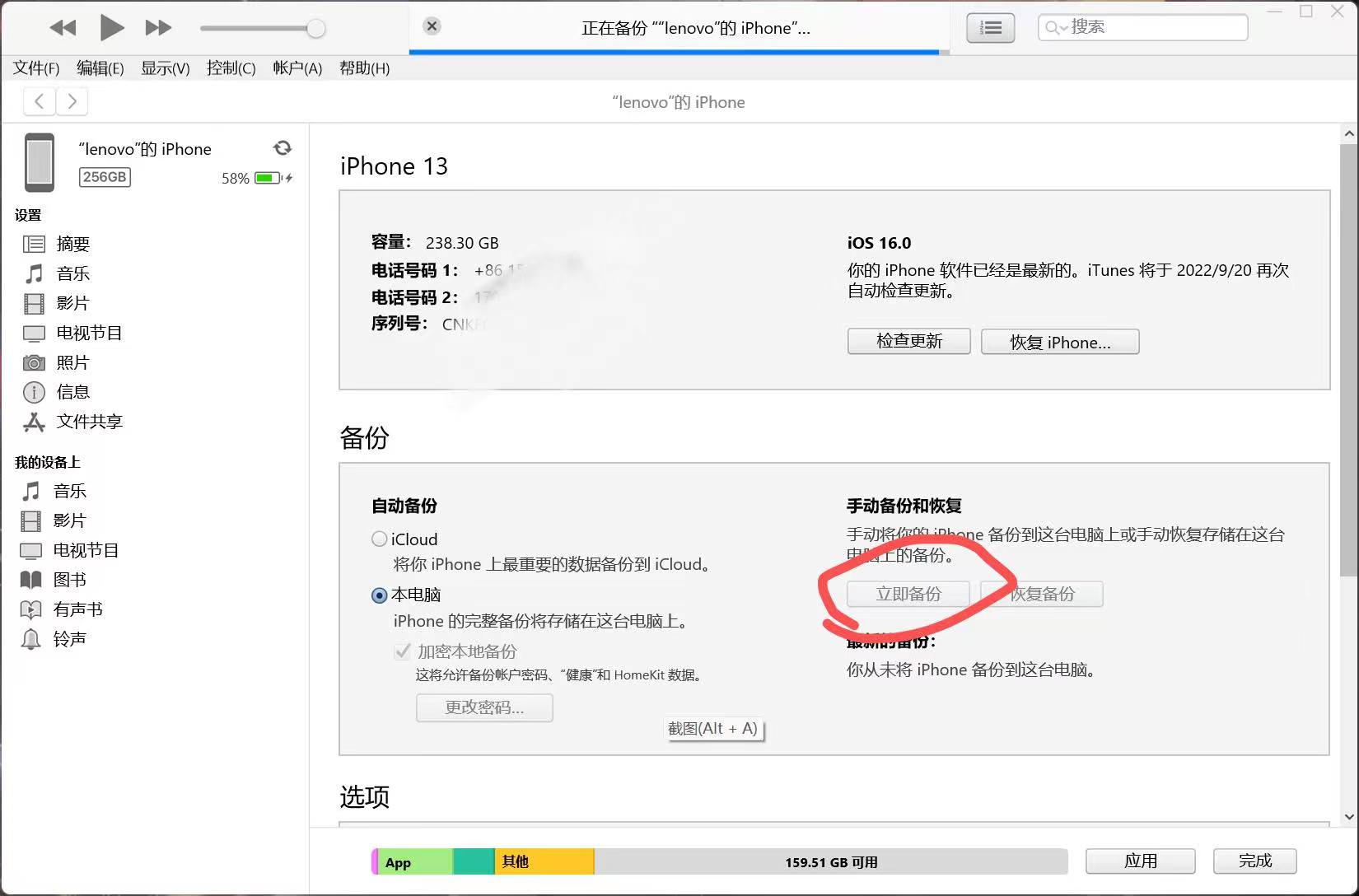Click the fast-forward playback button
1359x896 pixels.
[x=158, y=28]
